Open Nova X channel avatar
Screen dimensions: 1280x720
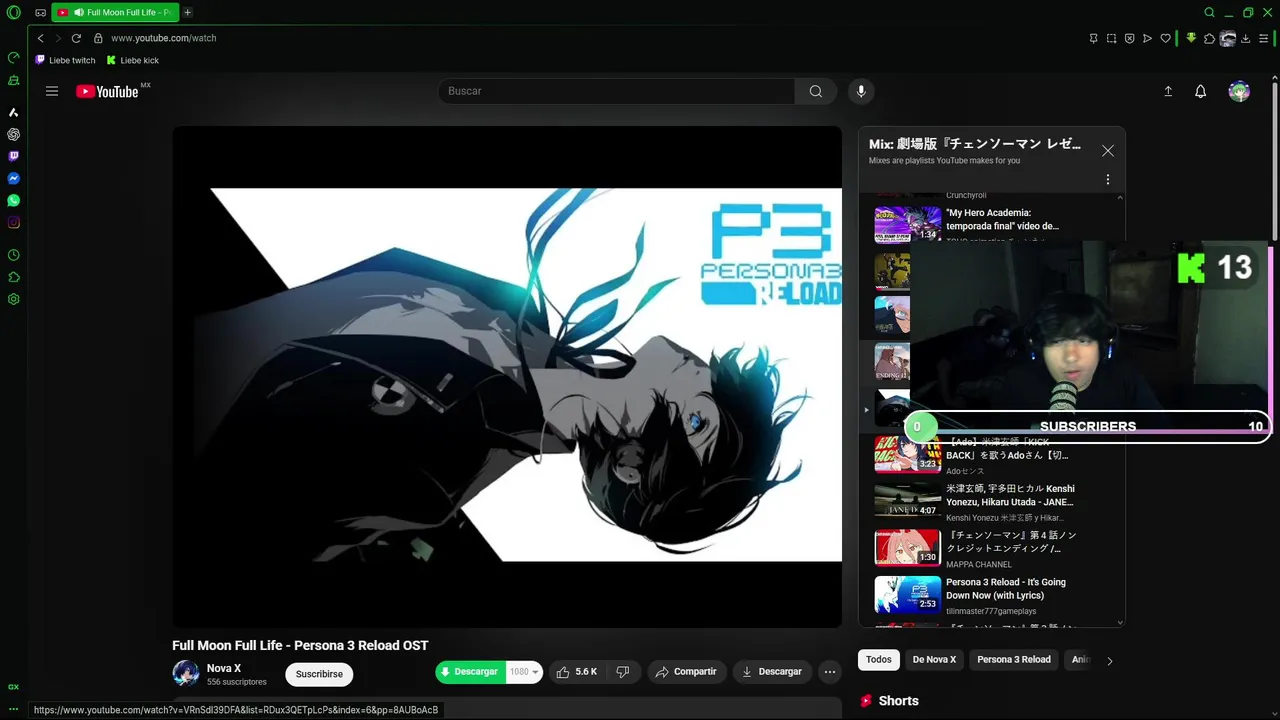click(x=186, y=674)
